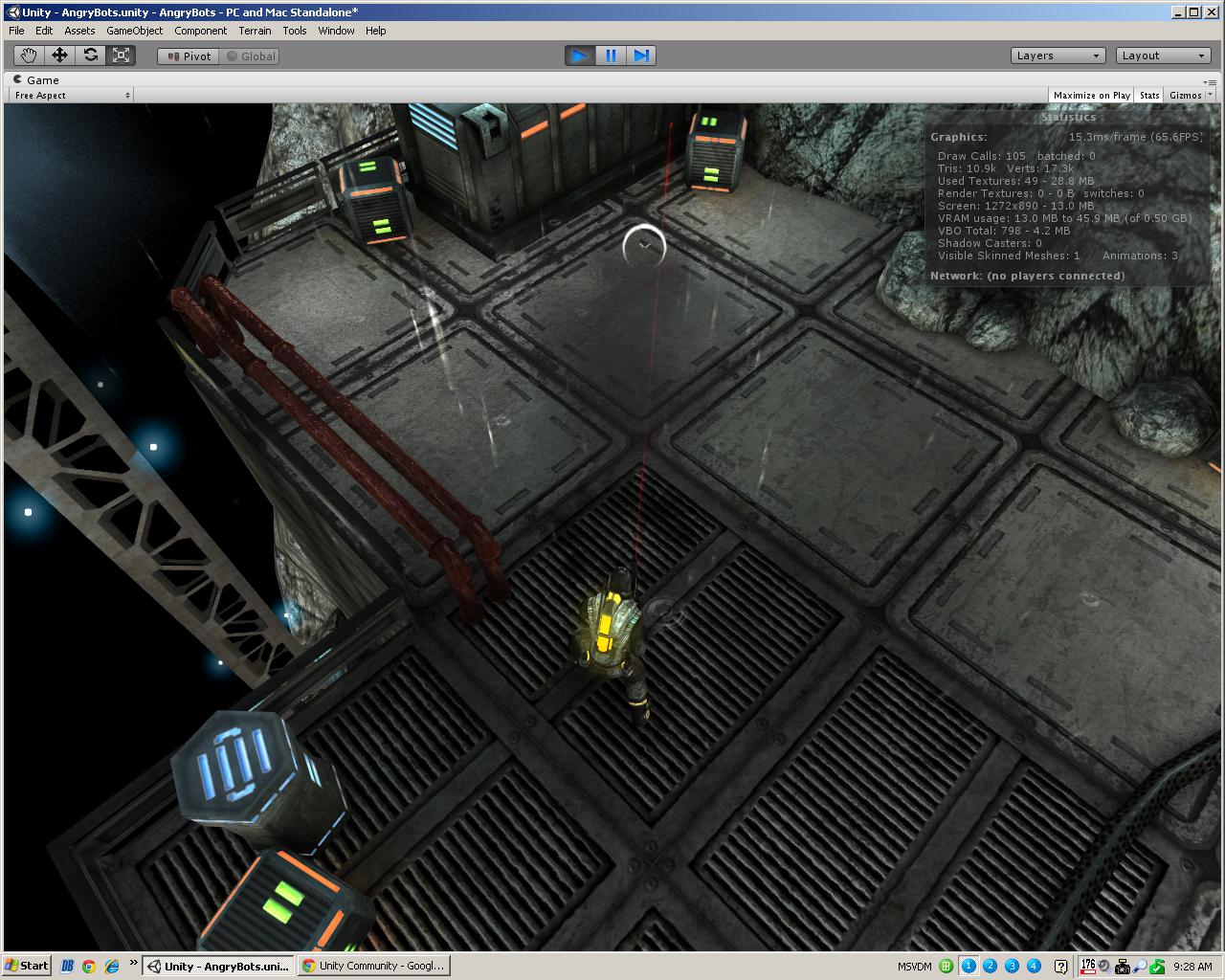Expand the Gizmos dropdown arrow
The height and width of the screenshot is (980, 1225).
[x=1211, y=95]
